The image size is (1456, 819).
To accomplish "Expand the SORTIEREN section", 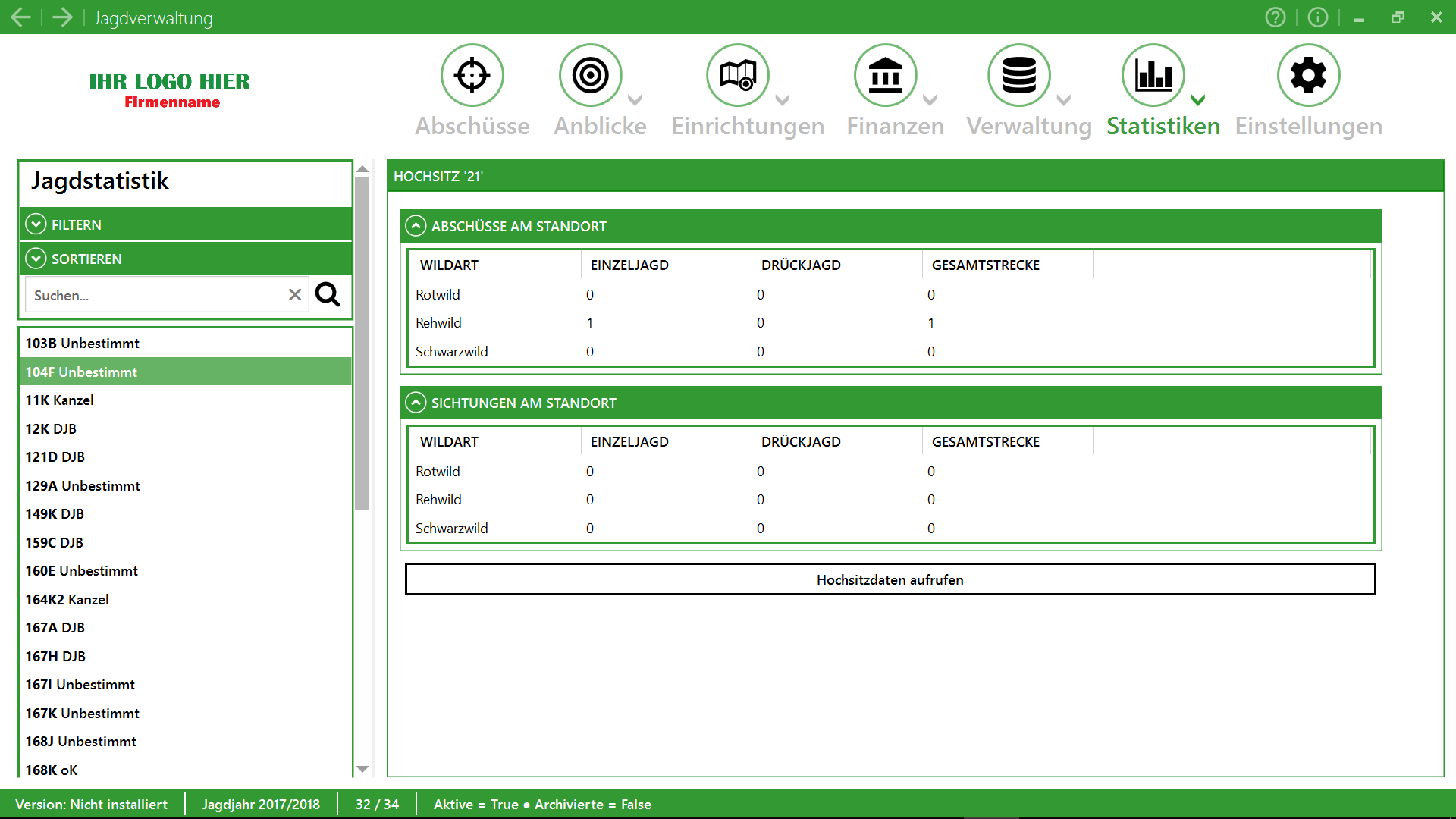I will click(36, 259).
